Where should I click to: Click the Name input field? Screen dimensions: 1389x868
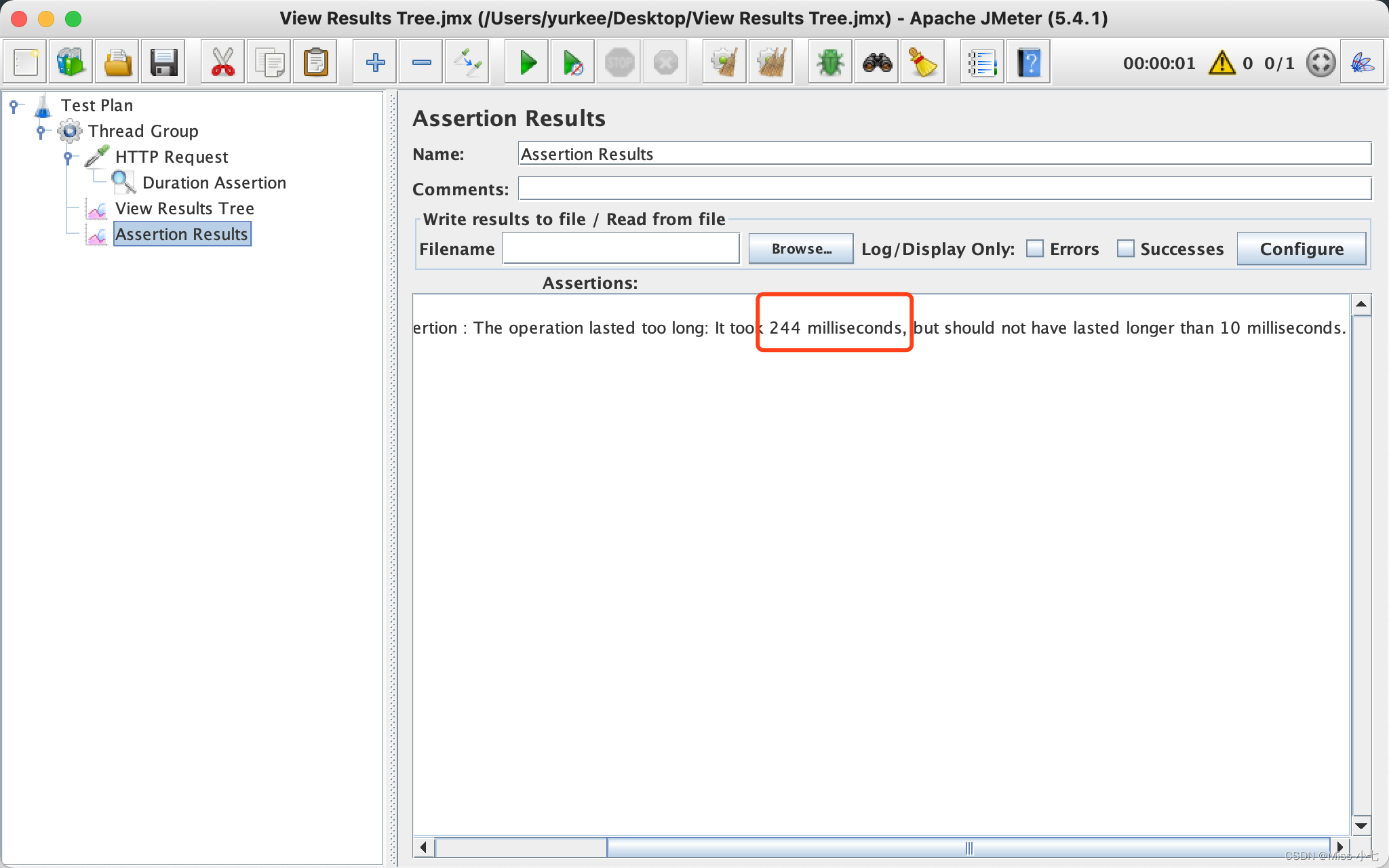(945, 154)
